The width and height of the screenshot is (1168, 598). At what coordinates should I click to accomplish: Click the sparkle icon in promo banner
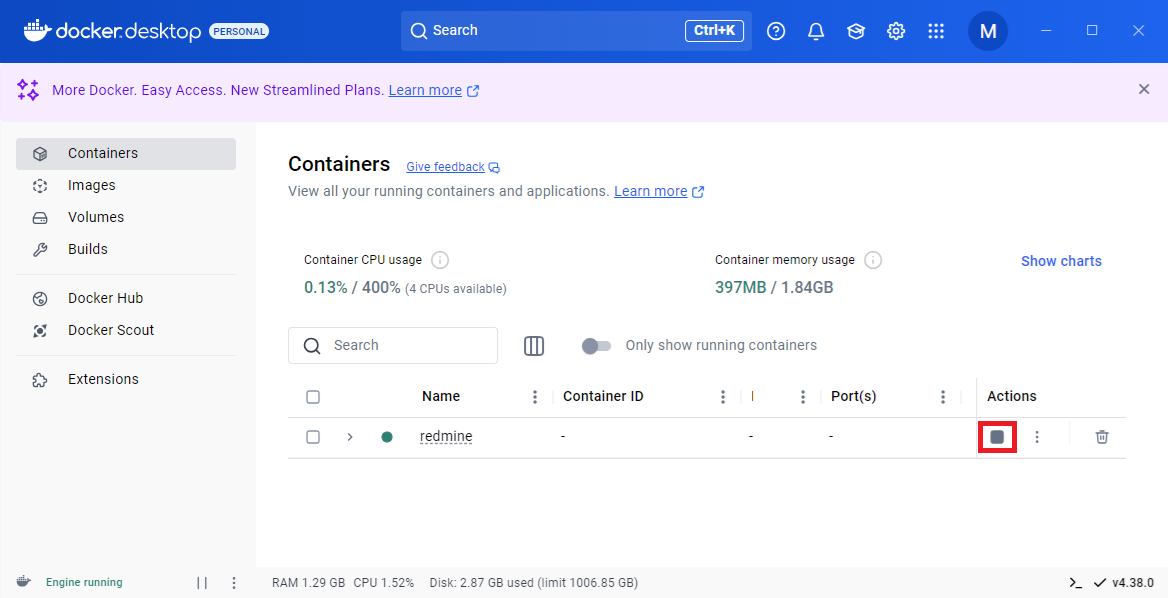pos(28,90)
